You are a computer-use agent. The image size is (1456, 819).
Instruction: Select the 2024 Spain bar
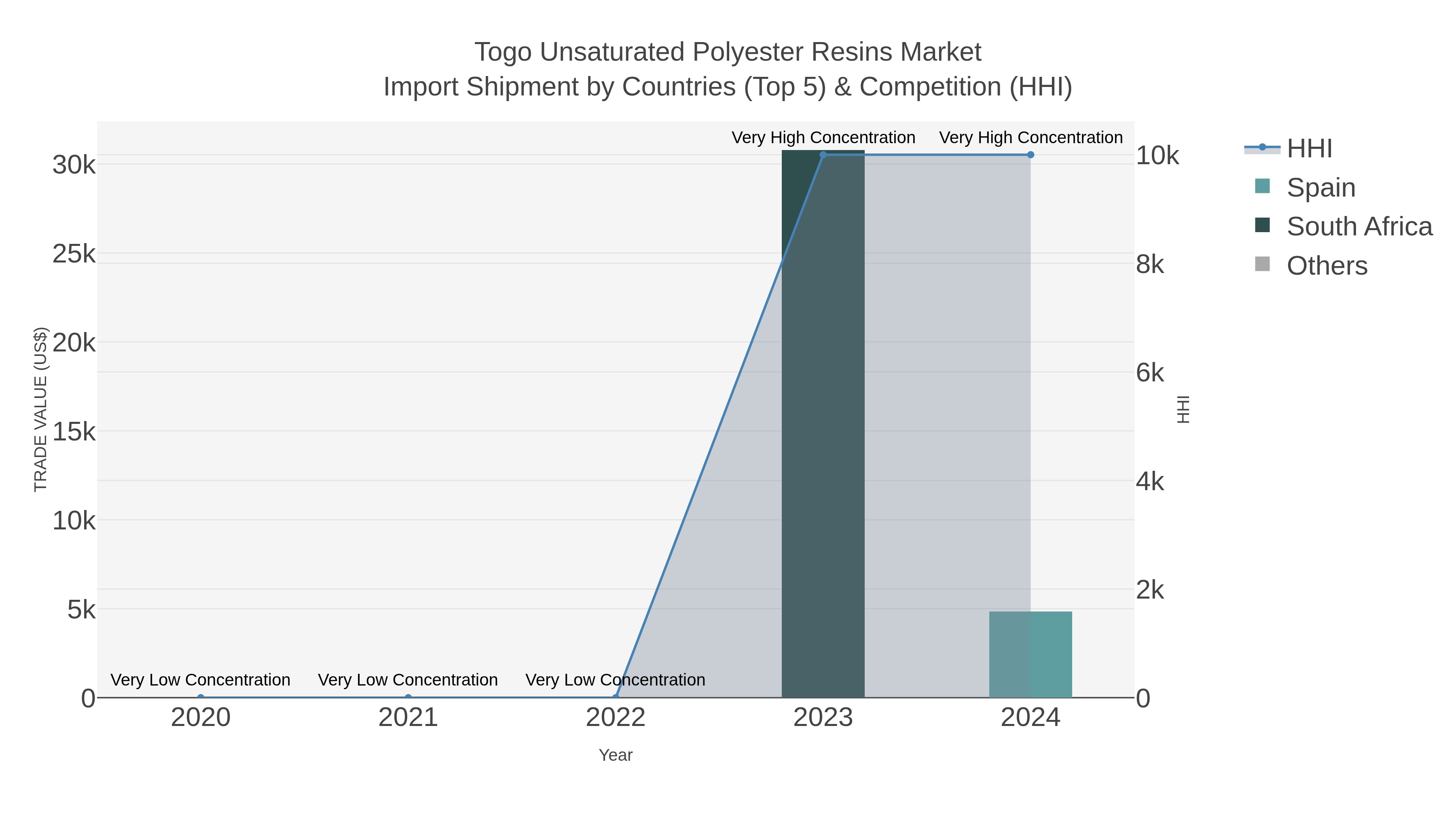(1031, 654)
